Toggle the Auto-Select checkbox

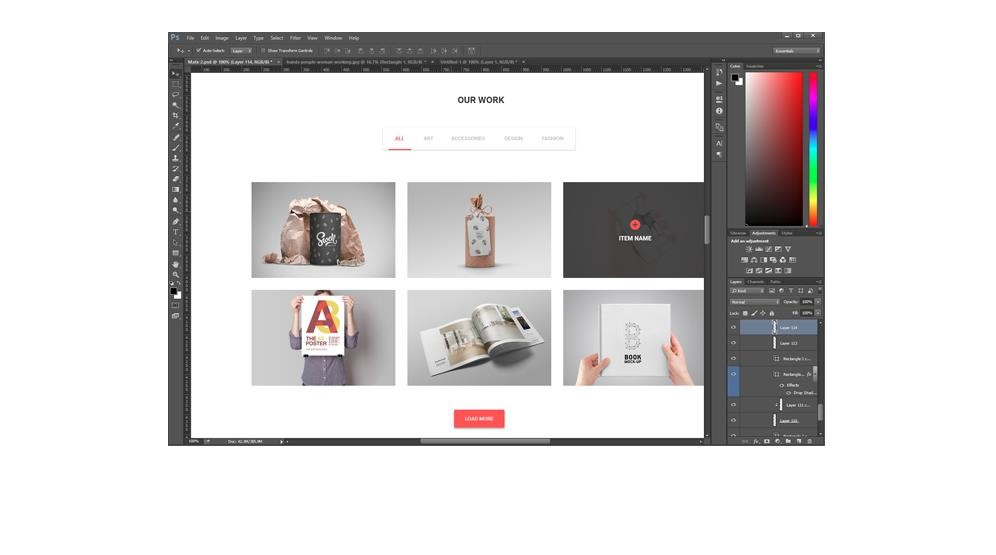(198, 50)
